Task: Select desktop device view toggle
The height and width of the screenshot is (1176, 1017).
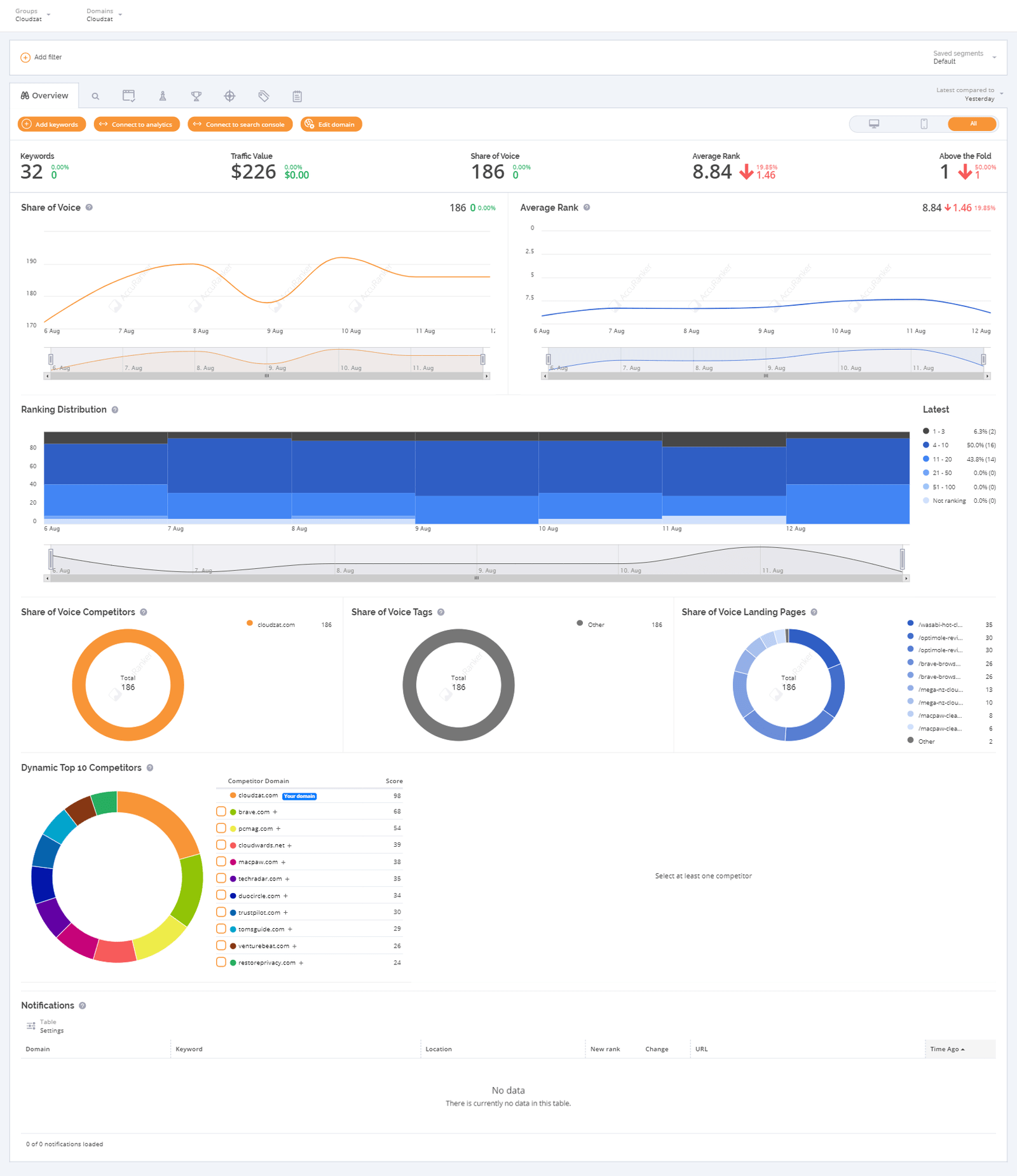Action: (x=874, y=124)
